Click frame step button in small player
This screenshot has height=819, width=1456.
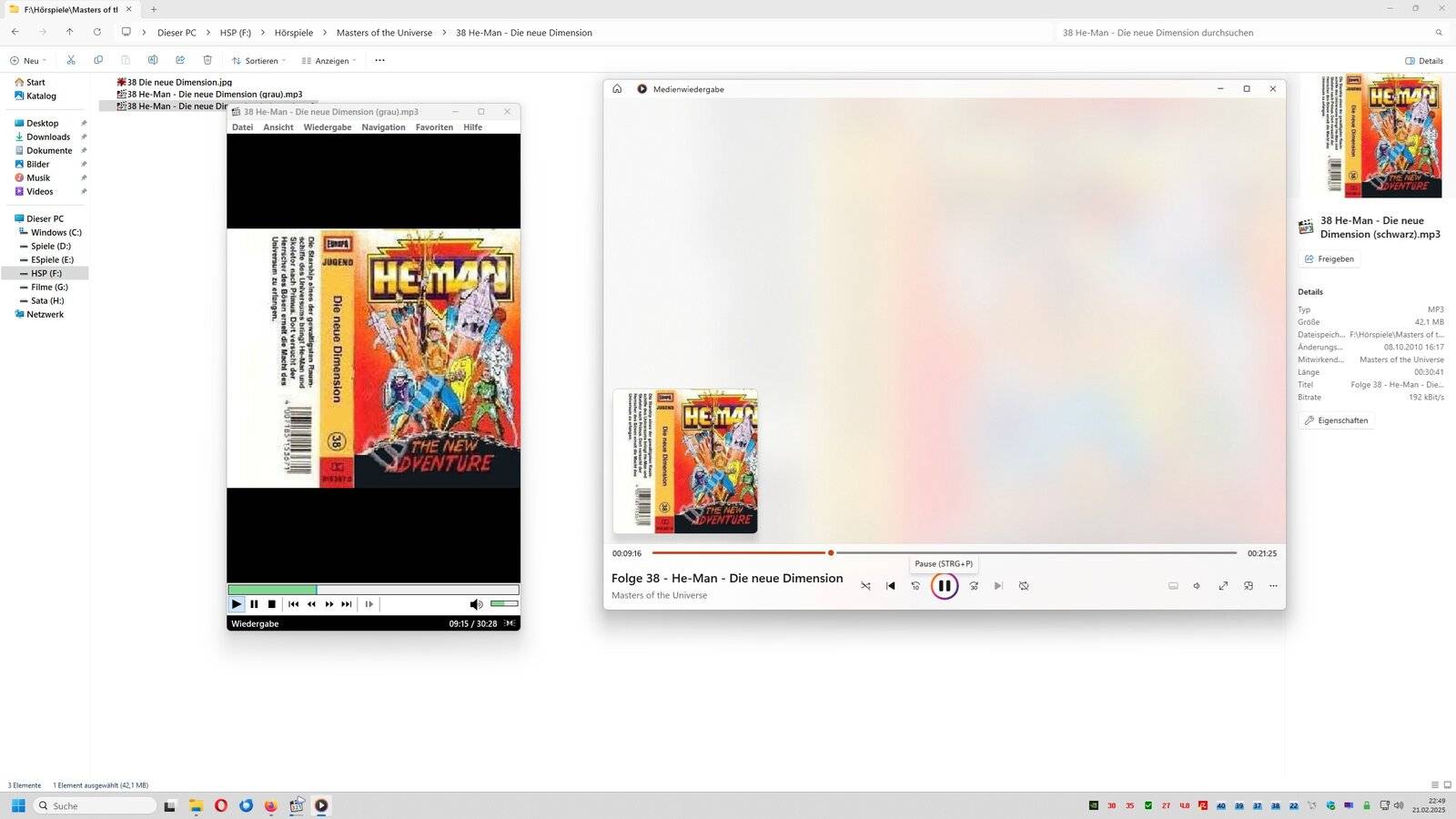[x=369, y=604]
